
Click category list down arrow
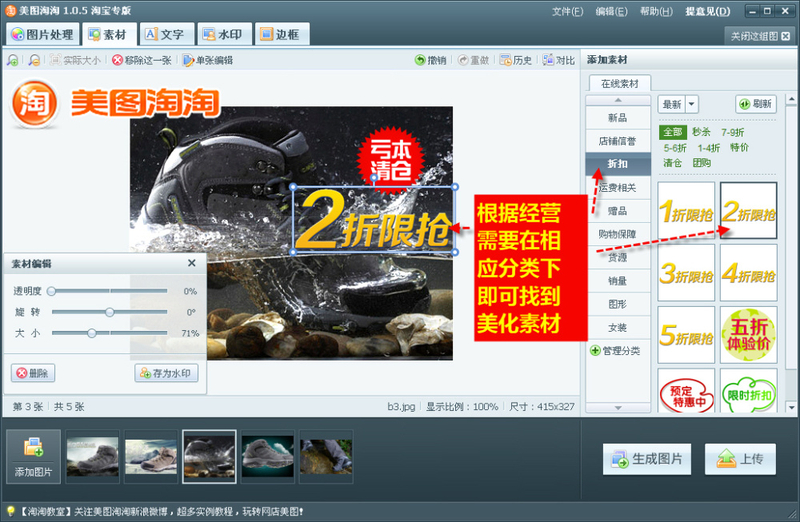pos(618,408)
